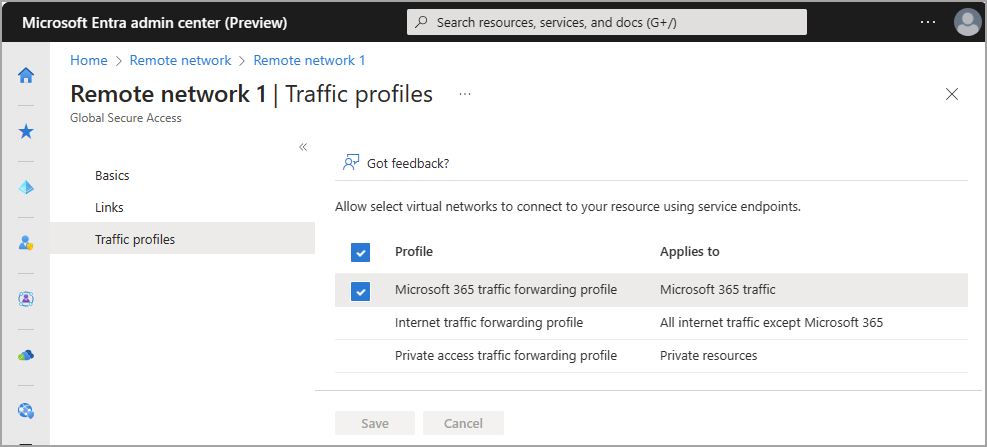Click the Got feedback? link
Image resolution: width=987 pixels, height=447 pixels.
(408, 164)
